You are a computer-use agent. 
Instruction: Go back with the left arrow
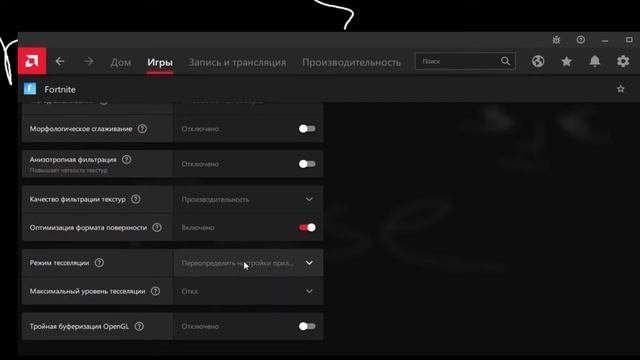60,61
